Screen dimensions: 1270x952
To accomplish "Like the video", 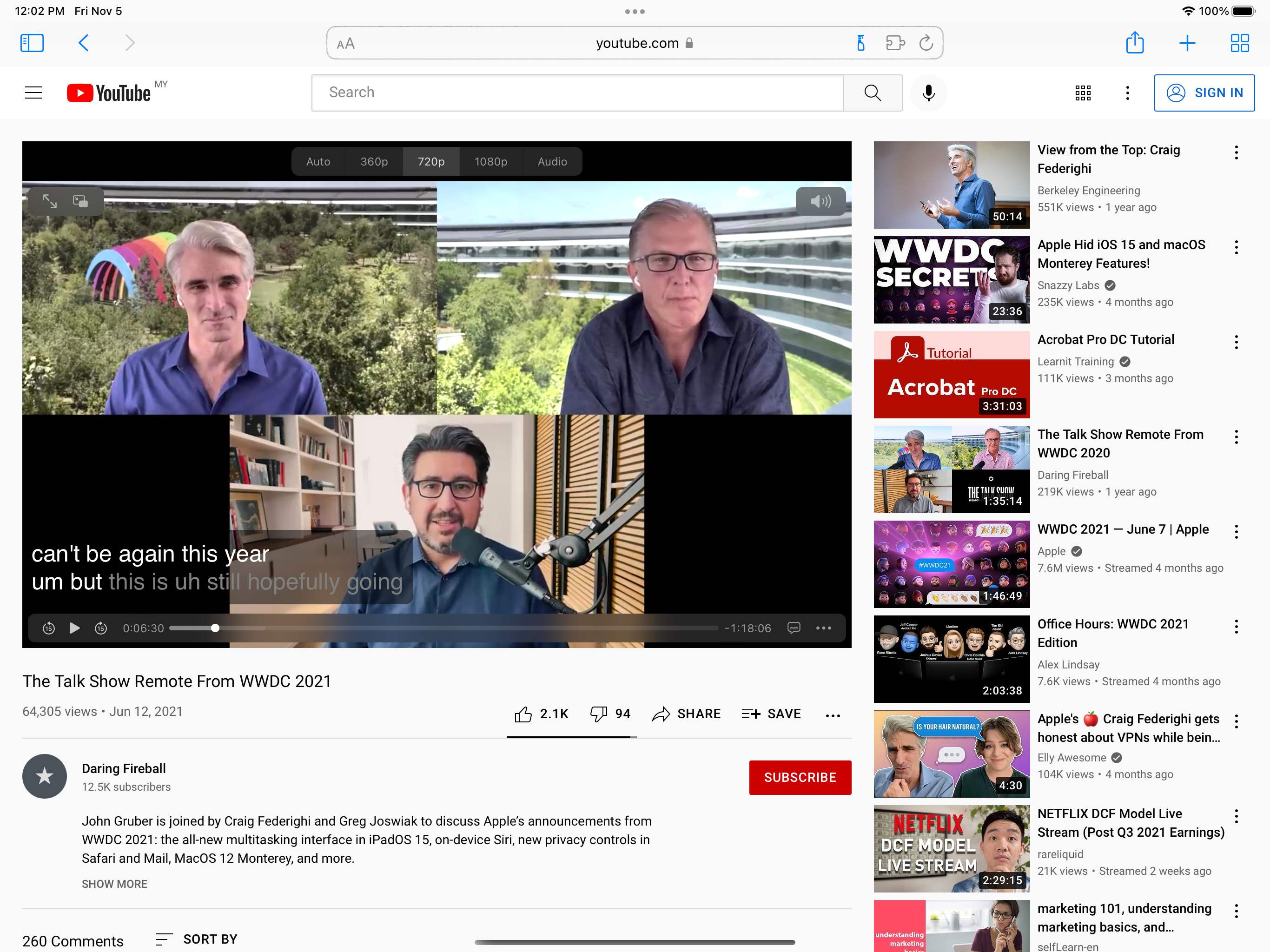I will [541, 714].
